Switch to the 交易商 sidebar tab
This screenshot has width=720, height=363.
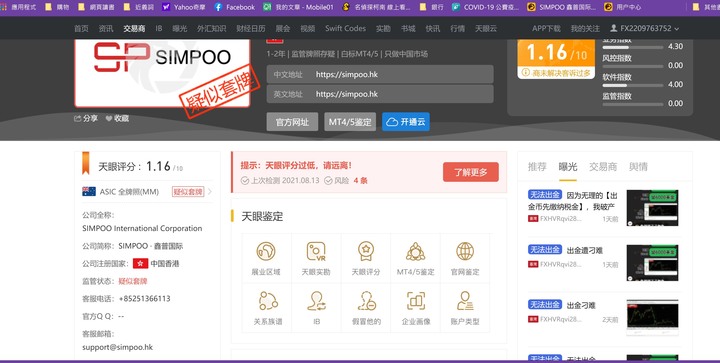coord(603,167)
